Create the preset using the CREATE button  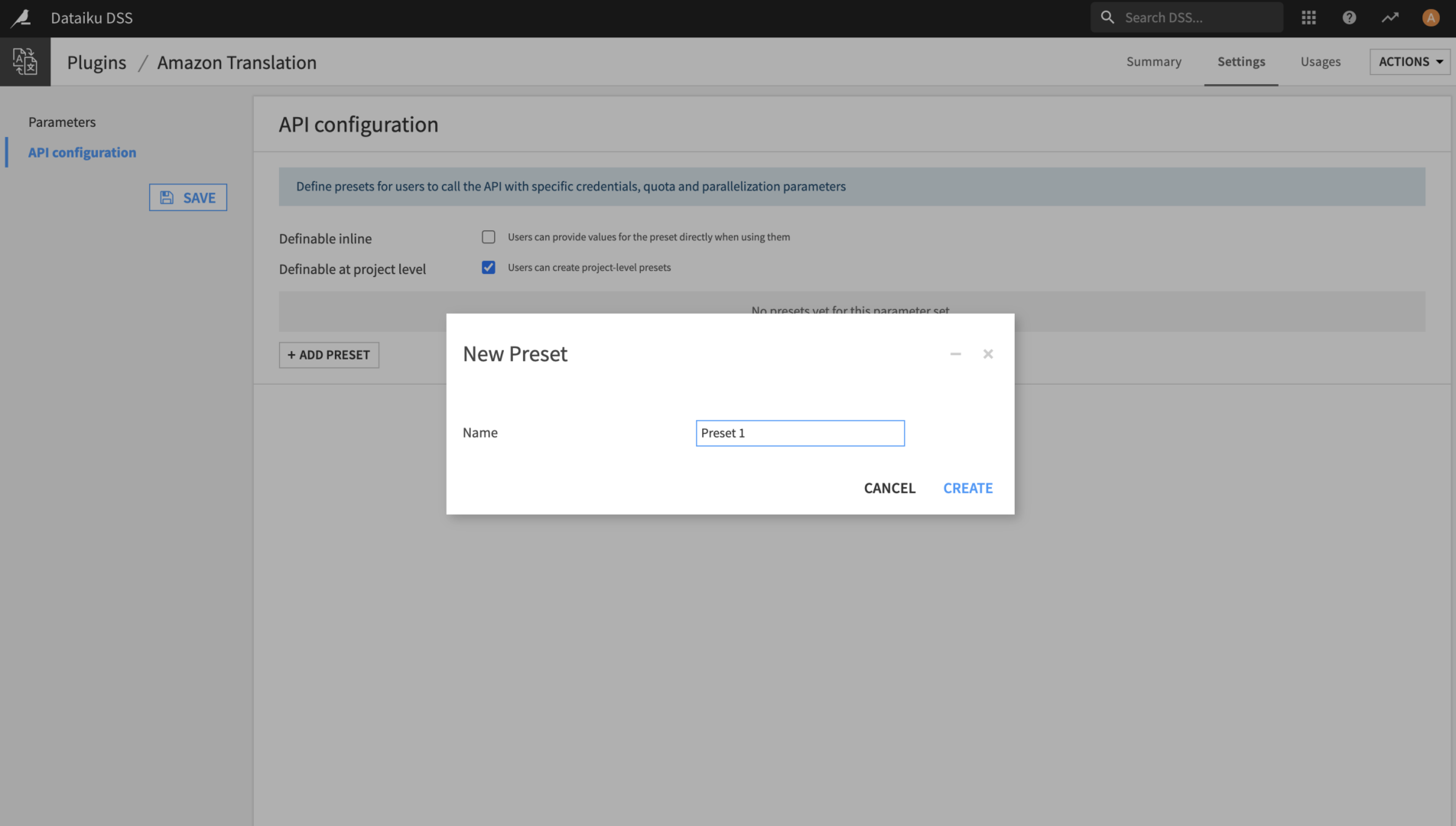pos(967,488)
